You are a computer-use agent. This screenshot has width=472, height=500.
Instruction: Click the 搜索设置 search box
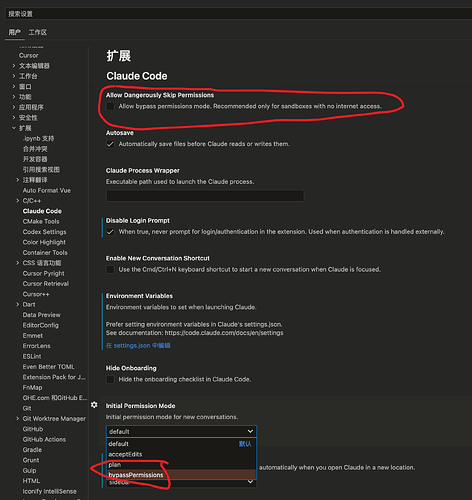click(239, 14)
